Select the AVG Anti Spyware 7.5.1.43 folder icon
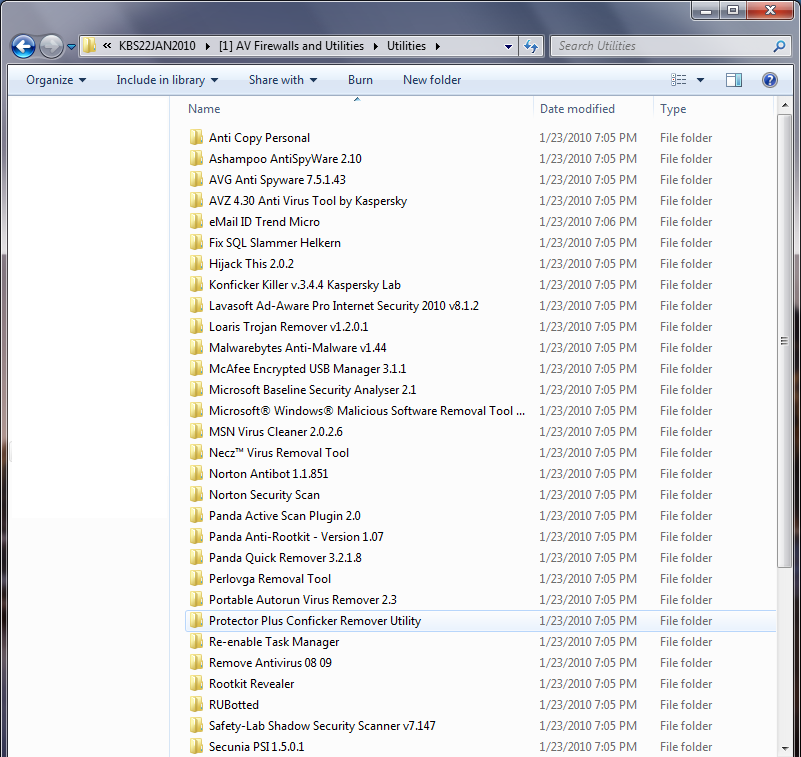The height and width of the screenshot is (757, 801). (x=196, y=179)
